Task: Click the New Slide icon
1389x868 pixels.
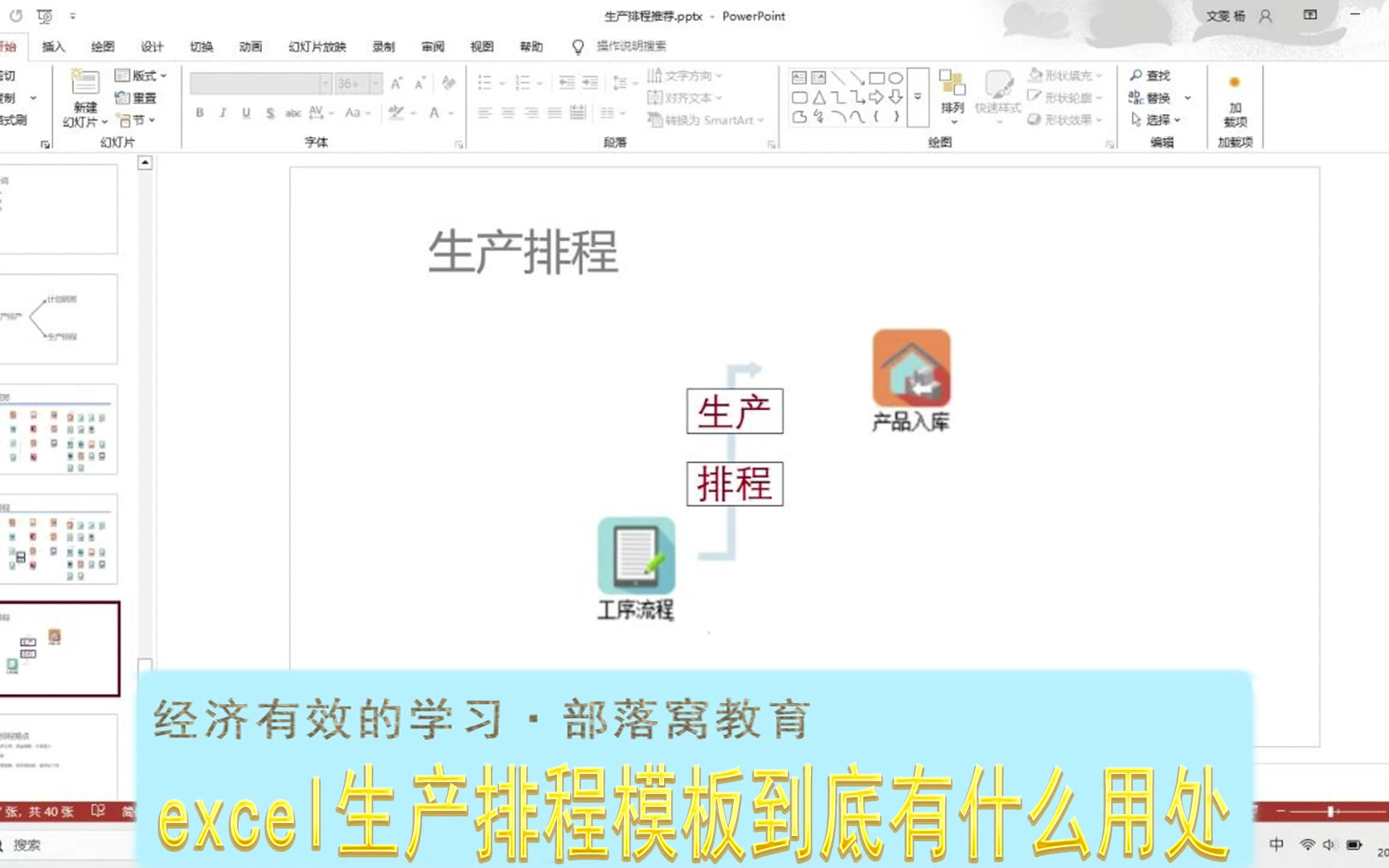Action: 84,84
